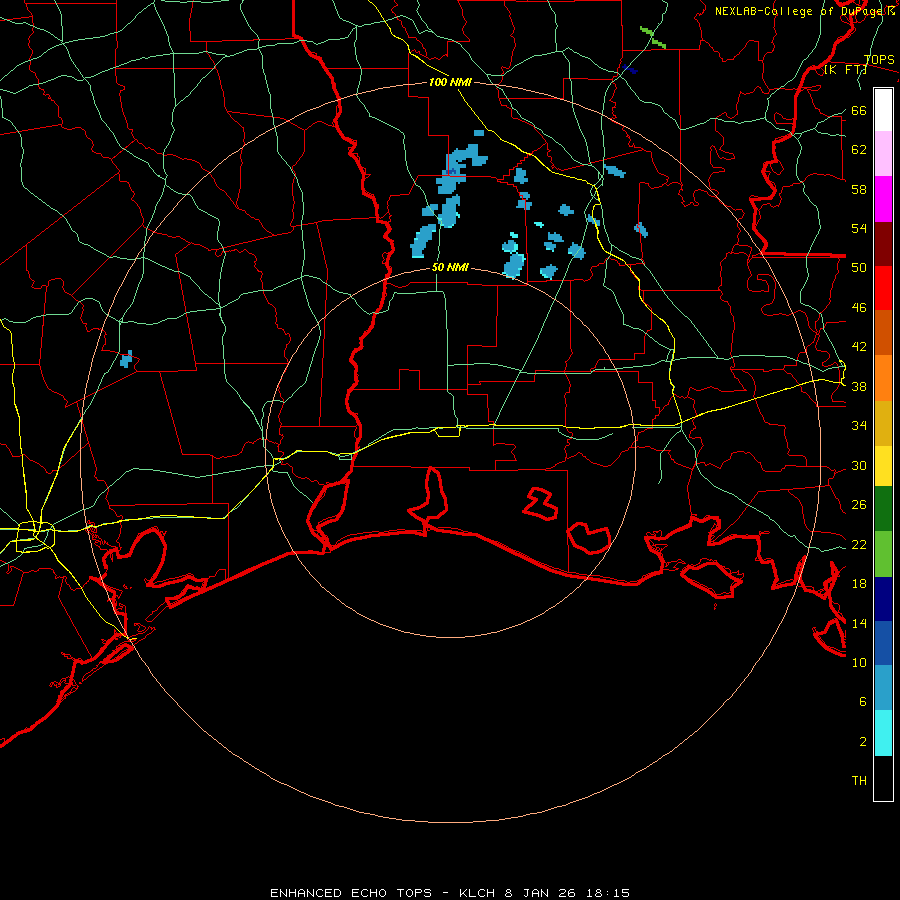Click the light blue legend swatch
900x900 pixels.
[x=883, y=688]
